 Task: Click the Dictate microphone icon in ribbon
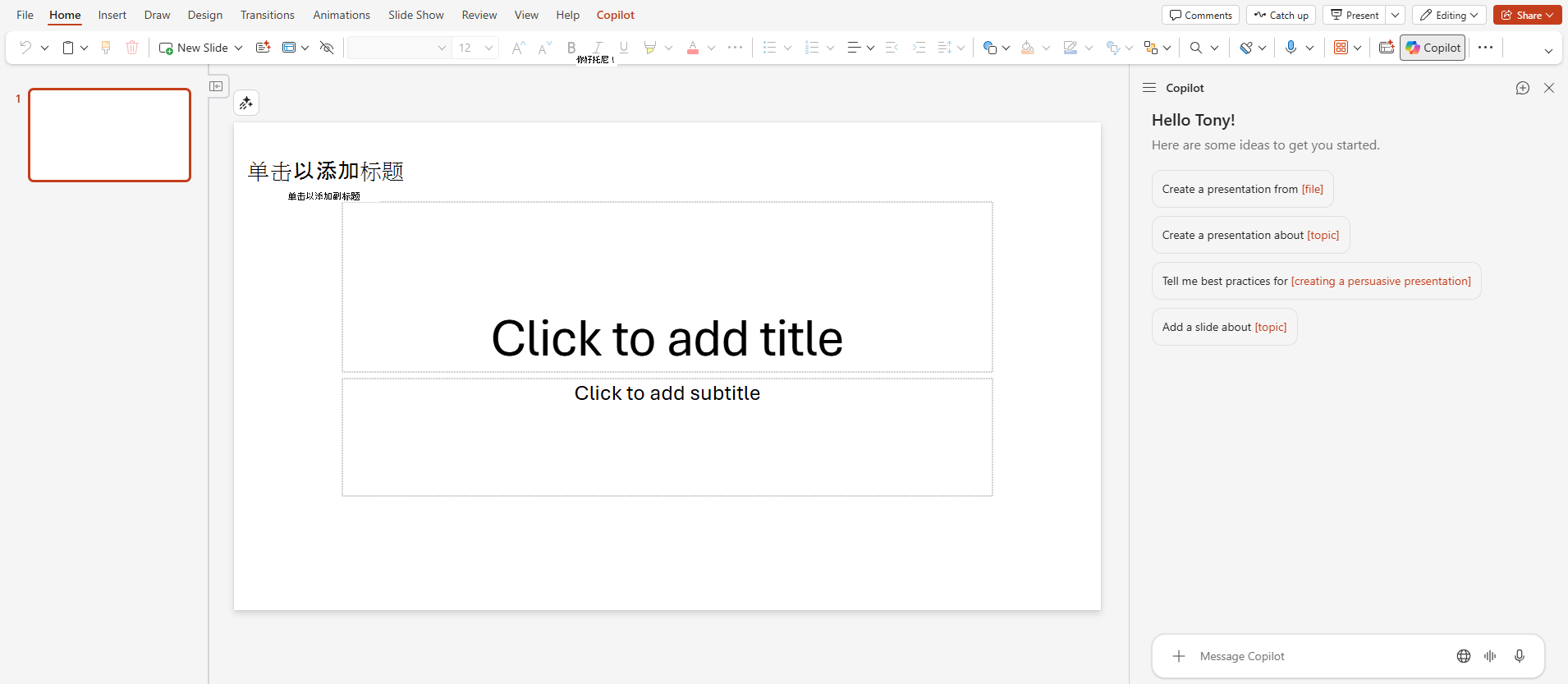(1291, 48)
